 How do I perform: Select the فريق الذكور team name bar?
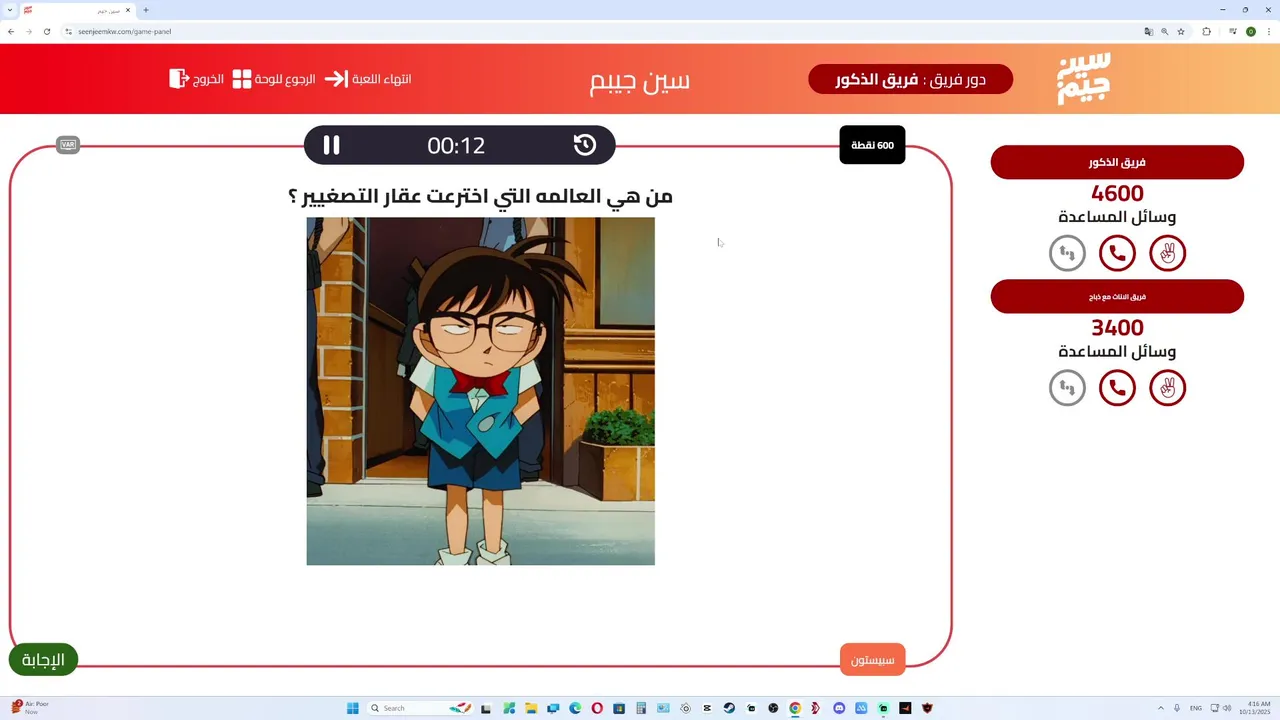click(x=1117, y=162)
